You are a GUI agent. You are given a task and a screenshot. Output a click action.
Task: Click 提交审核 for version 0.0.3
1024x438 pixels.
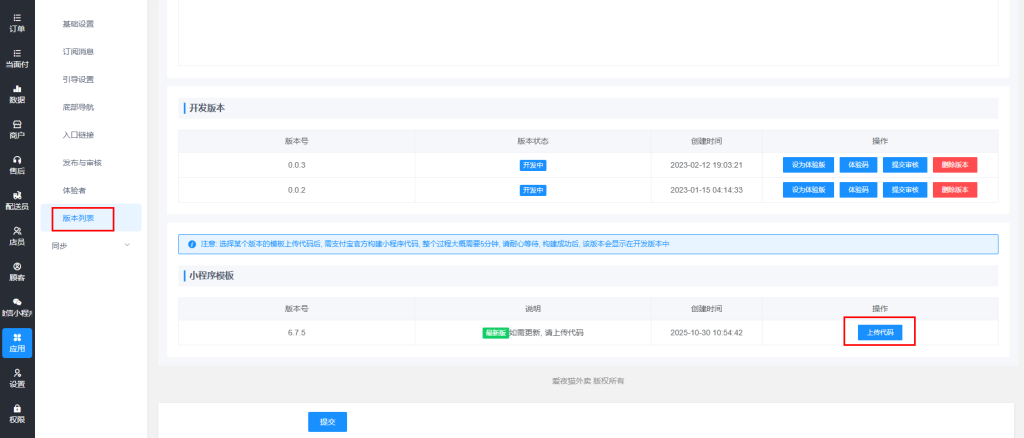(904, 164)
